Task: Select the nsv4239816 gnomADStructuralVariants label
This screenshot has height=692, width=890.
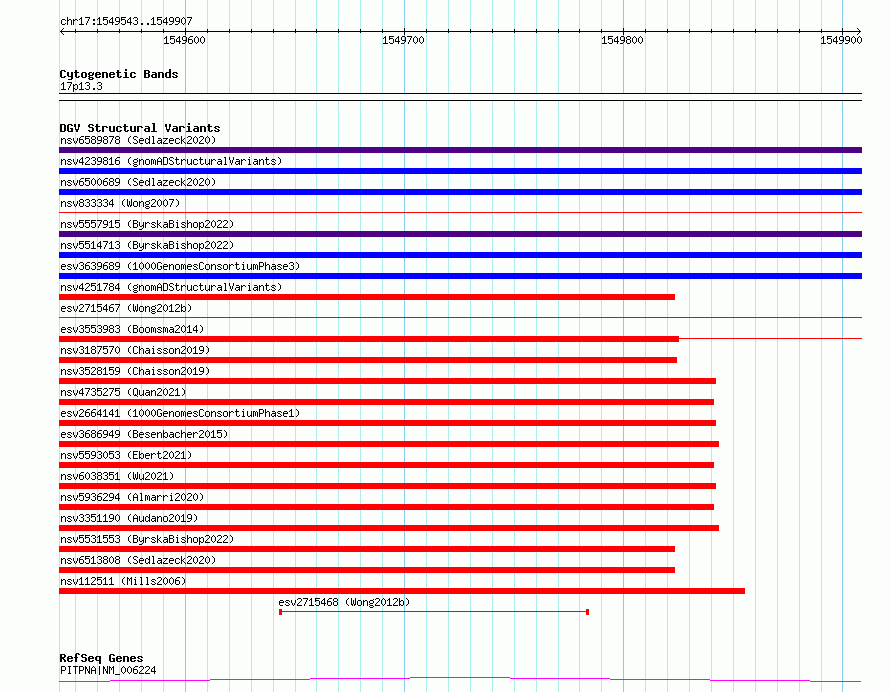Action: (171, 161)
